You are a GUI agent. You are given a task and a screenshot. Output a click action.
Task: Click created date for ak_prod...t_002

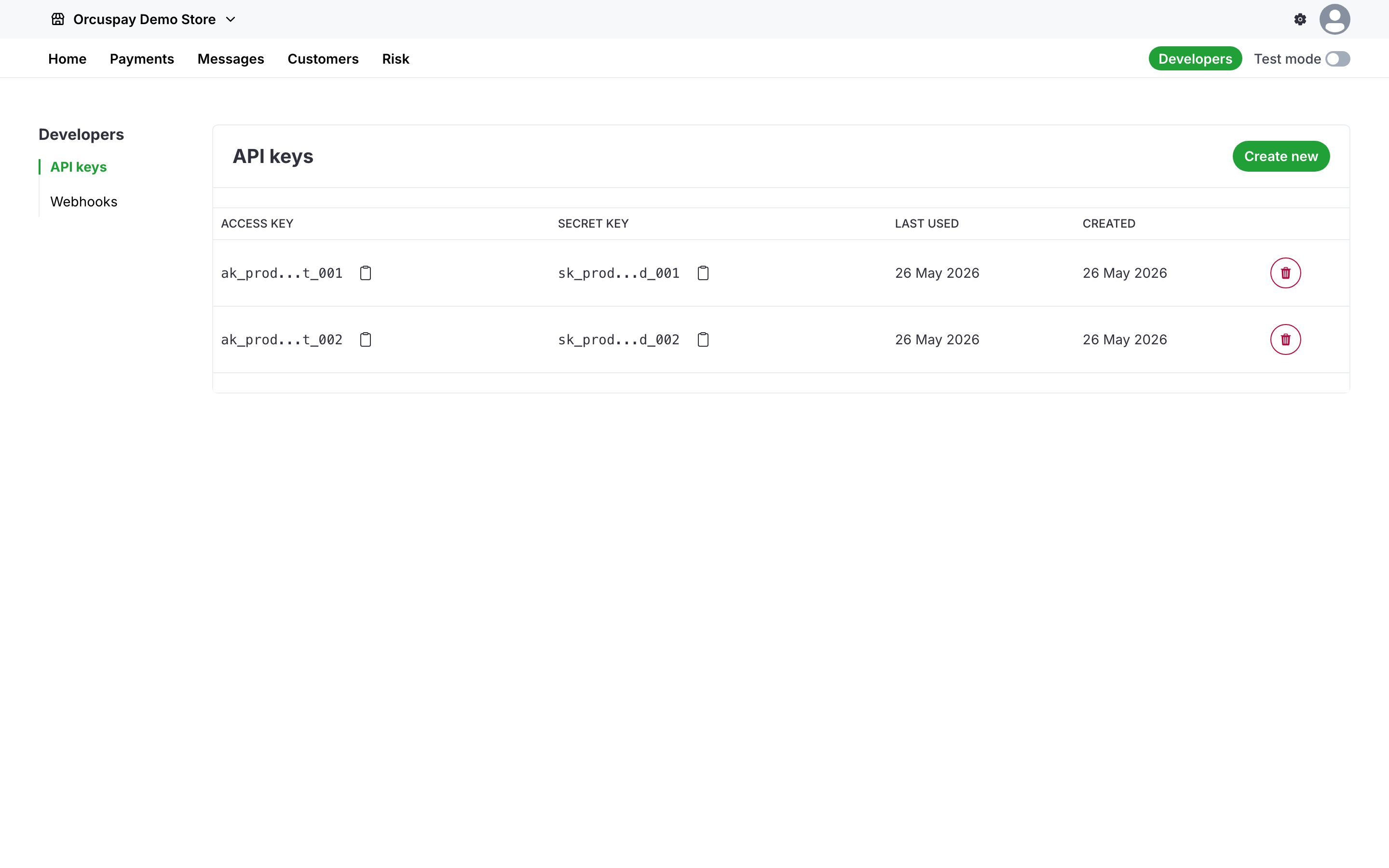click(1125, 340)
